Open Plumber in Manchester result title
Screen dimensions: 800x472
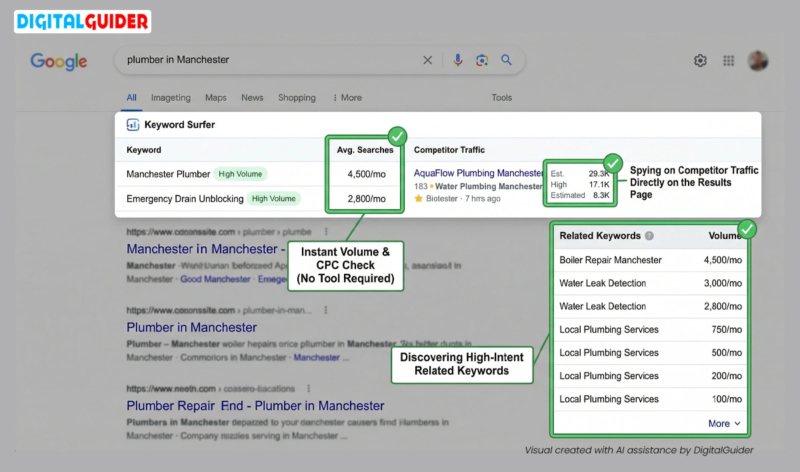click(191, 328)
